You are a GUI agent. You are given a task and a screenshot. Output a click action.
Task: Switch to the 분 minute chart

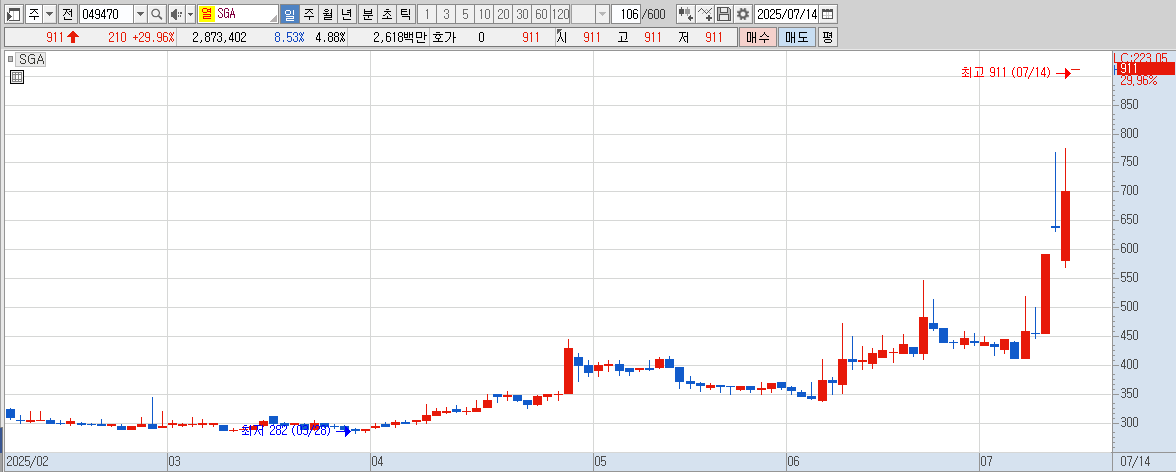368,14
